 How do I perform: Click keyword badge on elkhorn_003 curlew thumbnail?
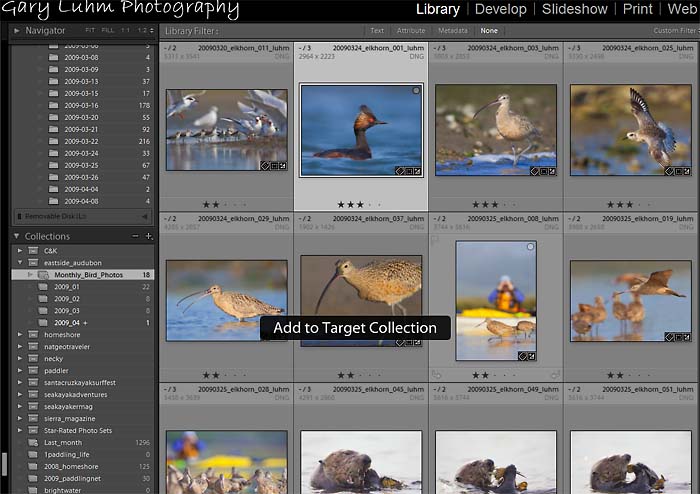click(535, 171)
